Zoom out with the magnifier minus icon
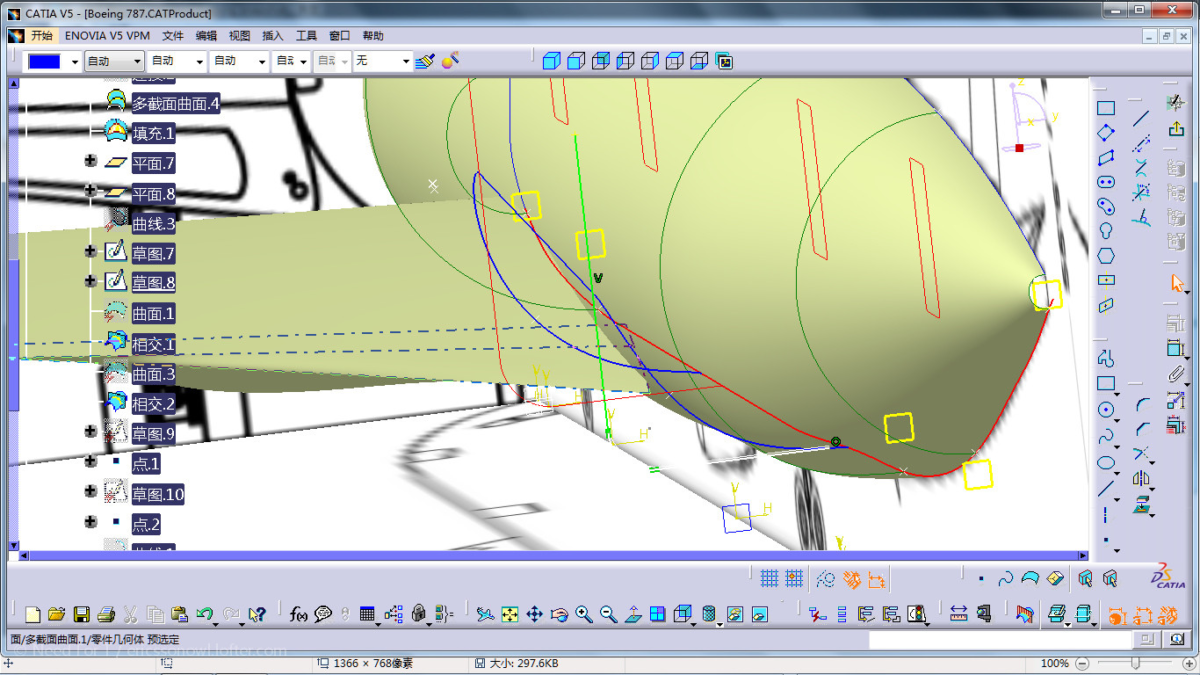This screenshot has height=675, width=1200. 608,614
